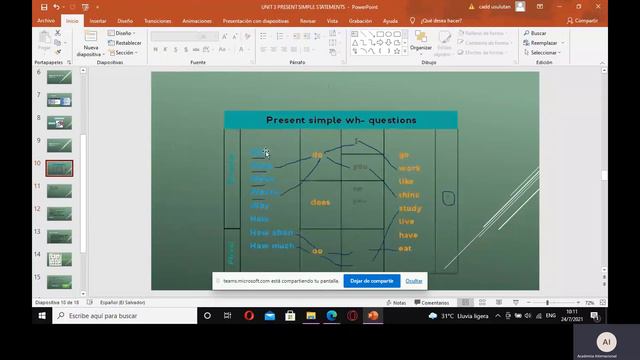Toggle italic formatting K
This screenshot has width=640, height=360.
click(165, 49)
